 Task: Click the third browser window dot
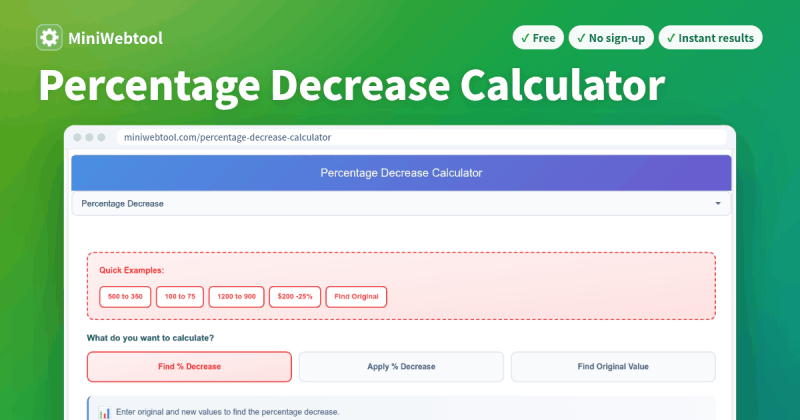tap(101, 137)
